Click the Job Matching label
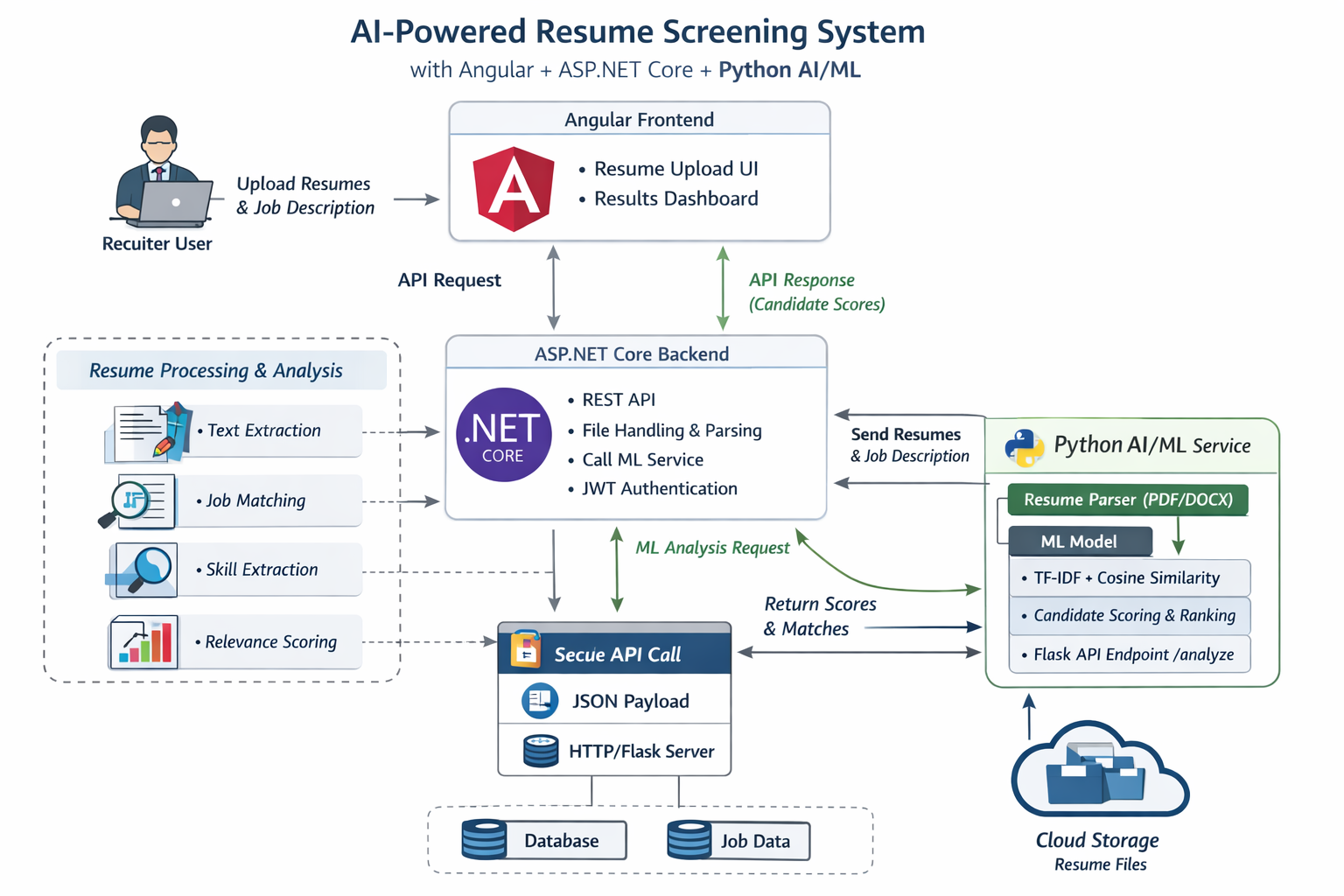1344x896 pixels. click(255, 500)
